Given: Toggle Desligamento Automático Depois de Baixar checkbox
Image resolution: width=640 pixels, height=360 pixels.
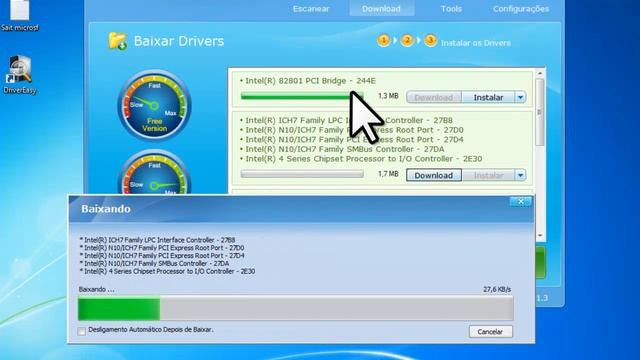Looking at the screenshot, I should 82,331.
